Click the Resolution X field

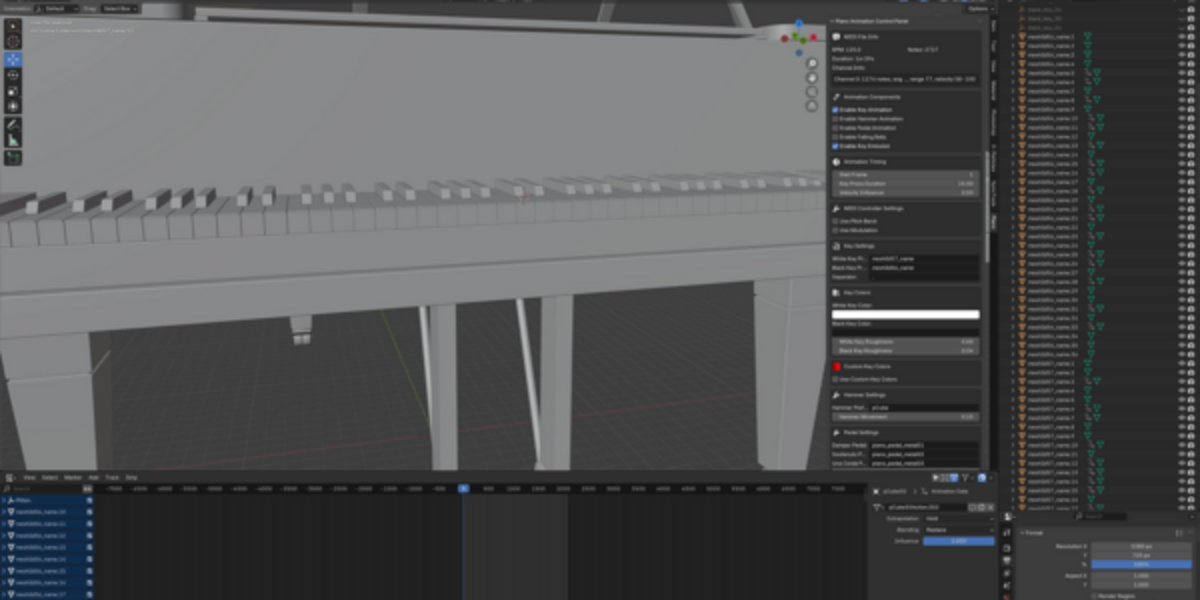(x=1142, y=547)
